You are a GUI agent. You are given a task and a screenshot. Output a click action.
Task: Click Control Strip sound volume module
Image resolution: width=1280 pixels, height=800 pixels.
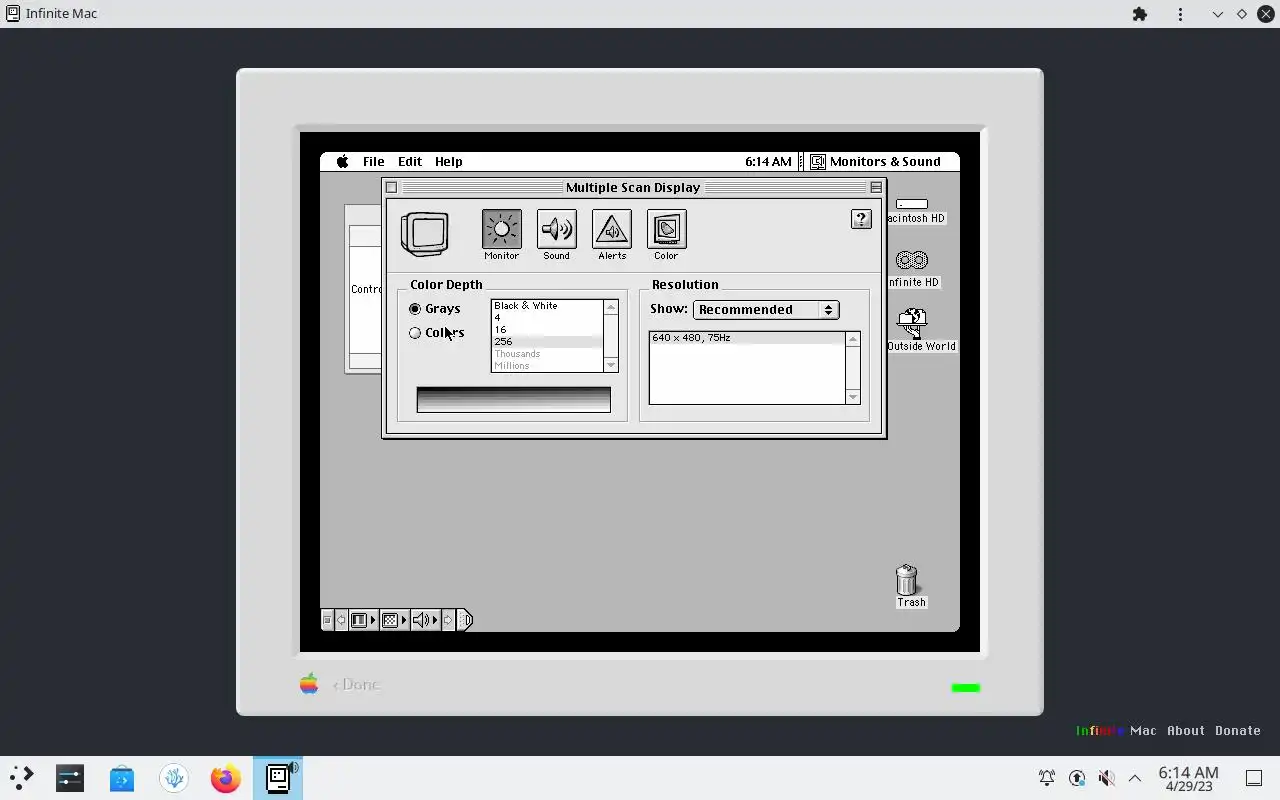(x=425, y=620)
